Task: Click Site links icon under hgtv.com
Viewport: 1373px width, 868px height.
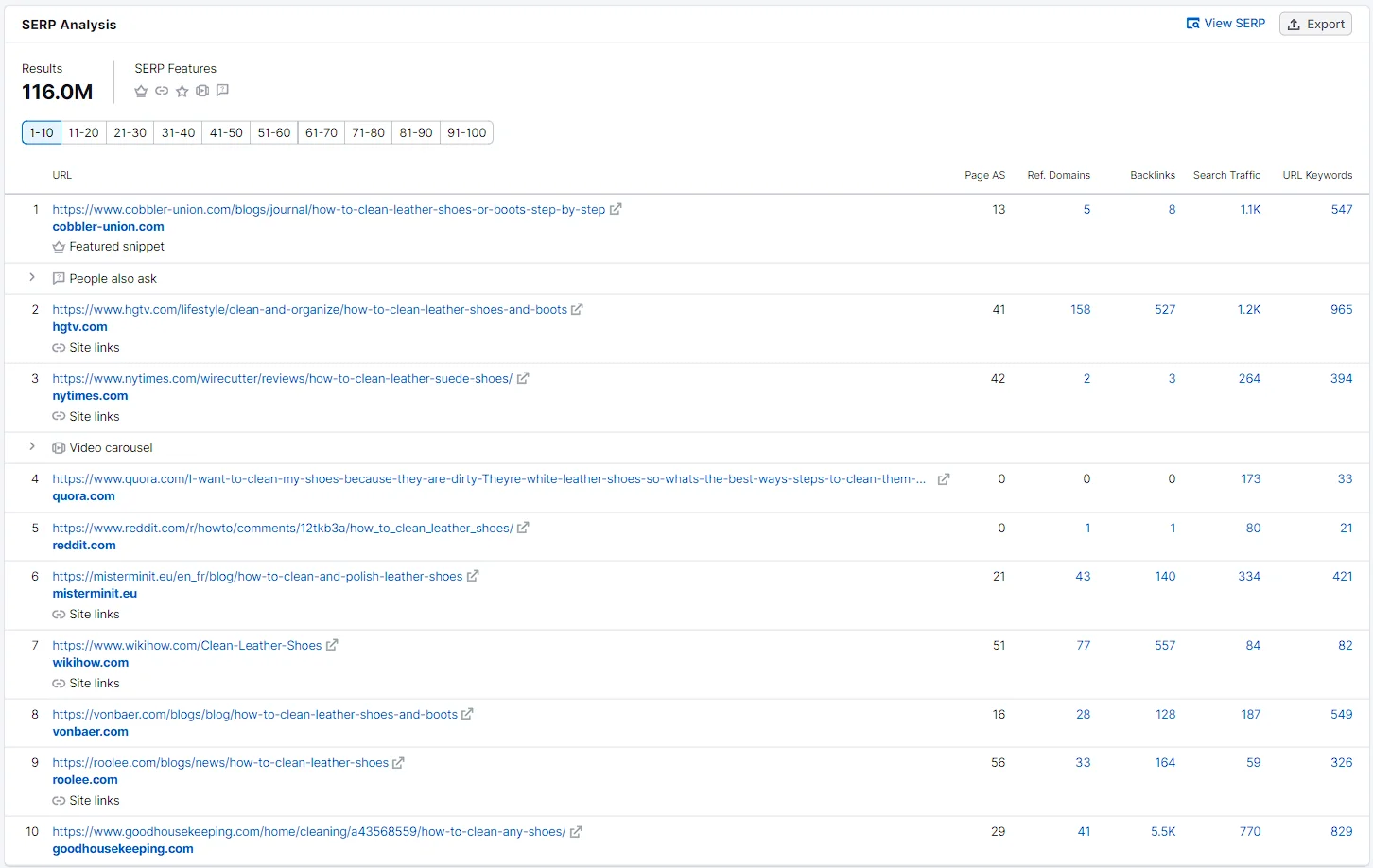Action: [59, 348]
